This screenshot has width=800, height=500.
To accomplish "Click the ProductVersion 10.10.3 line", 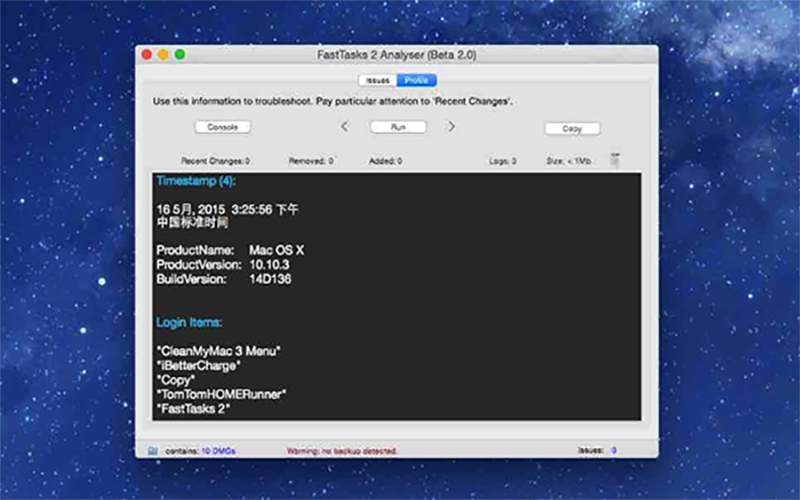I will click(x=223, y=265).
